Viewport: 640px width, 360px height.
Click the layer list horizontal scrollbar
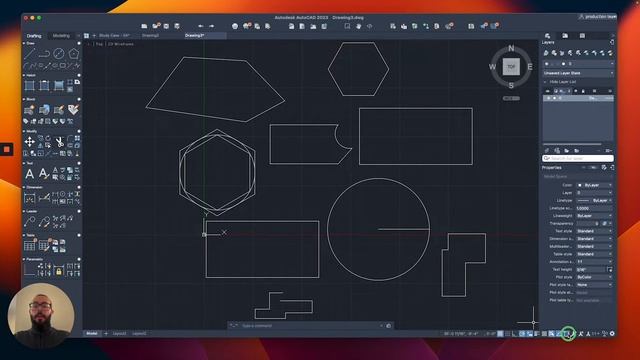(572, 144)
